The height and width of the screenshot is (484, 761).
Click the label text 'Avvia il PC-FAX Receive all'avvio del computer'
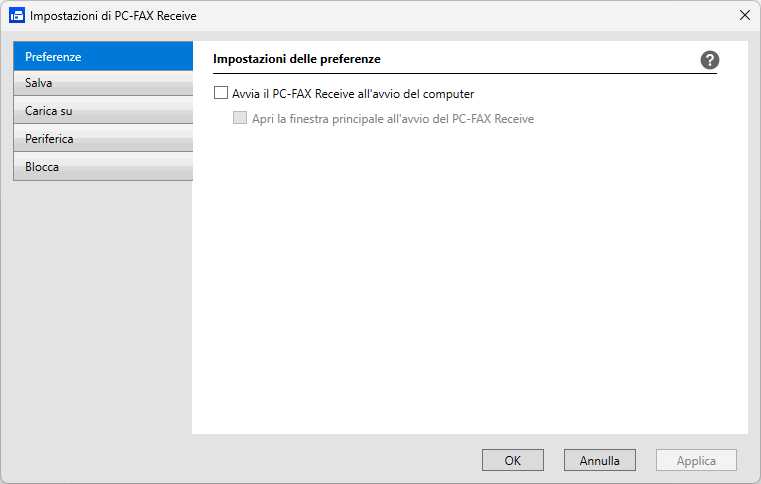(353, 94)
